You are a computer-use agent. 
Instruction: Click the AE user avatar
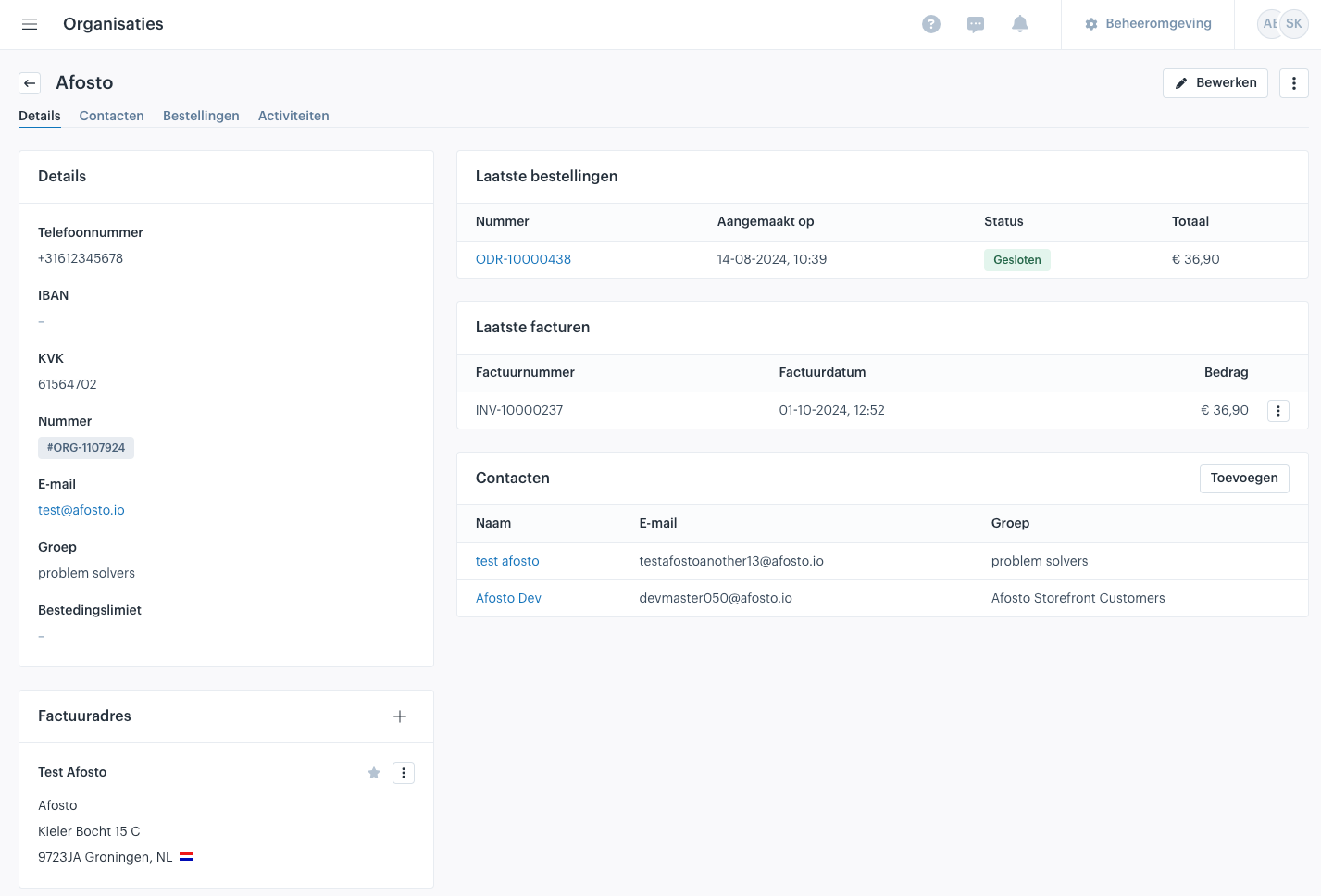pos(1268,24)
